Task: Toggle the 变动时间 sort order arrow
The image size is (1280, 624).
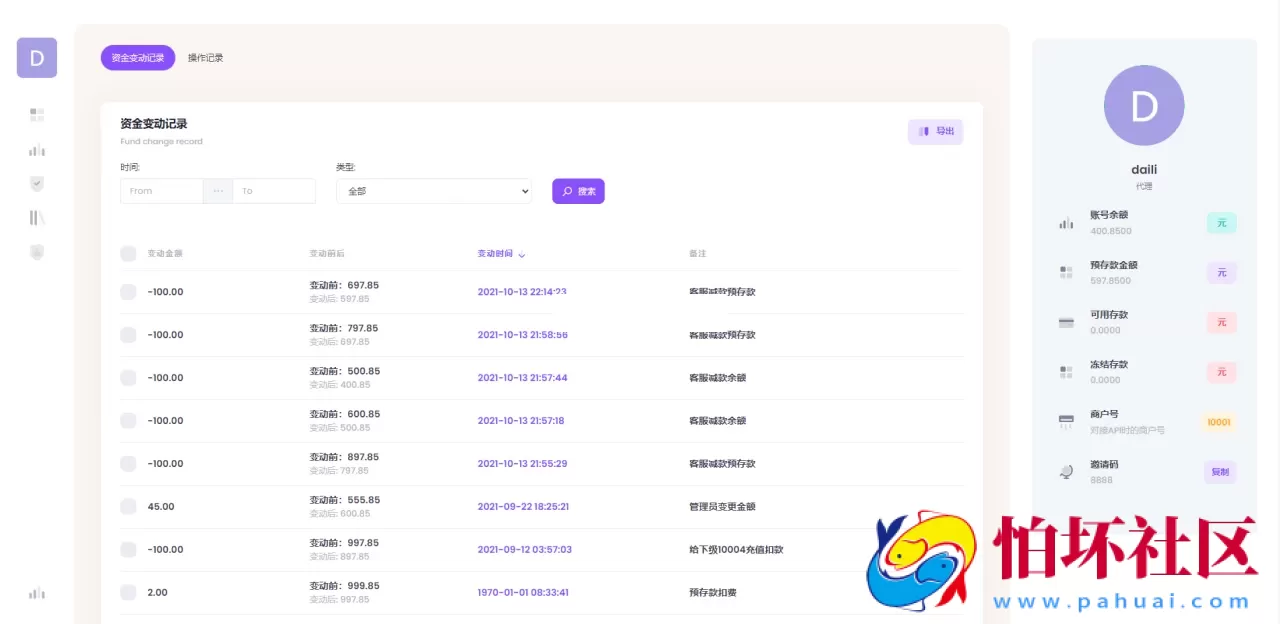Action: click(524, 254)
